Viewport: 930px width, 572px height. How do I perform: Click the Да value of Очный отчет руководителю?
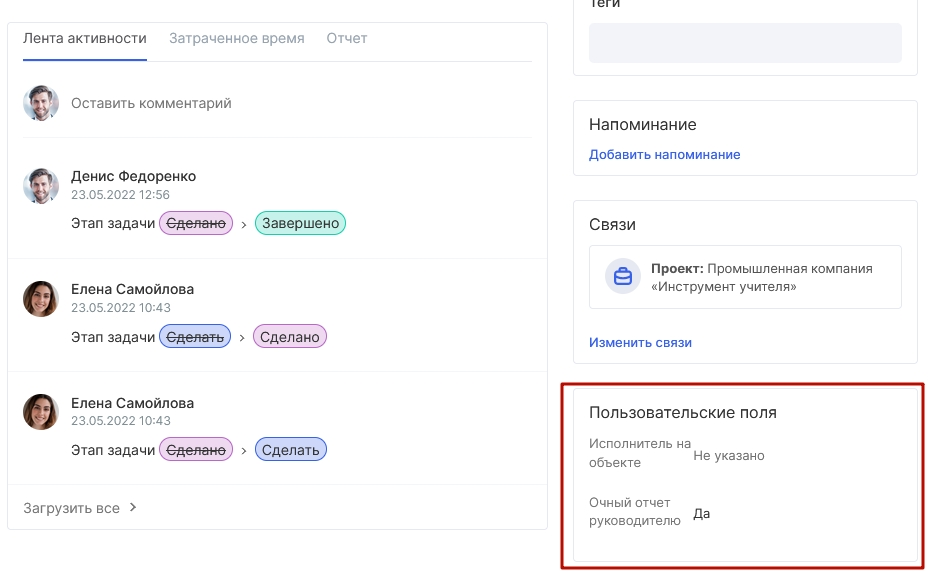pyautogui.click(x=702, y=514)
